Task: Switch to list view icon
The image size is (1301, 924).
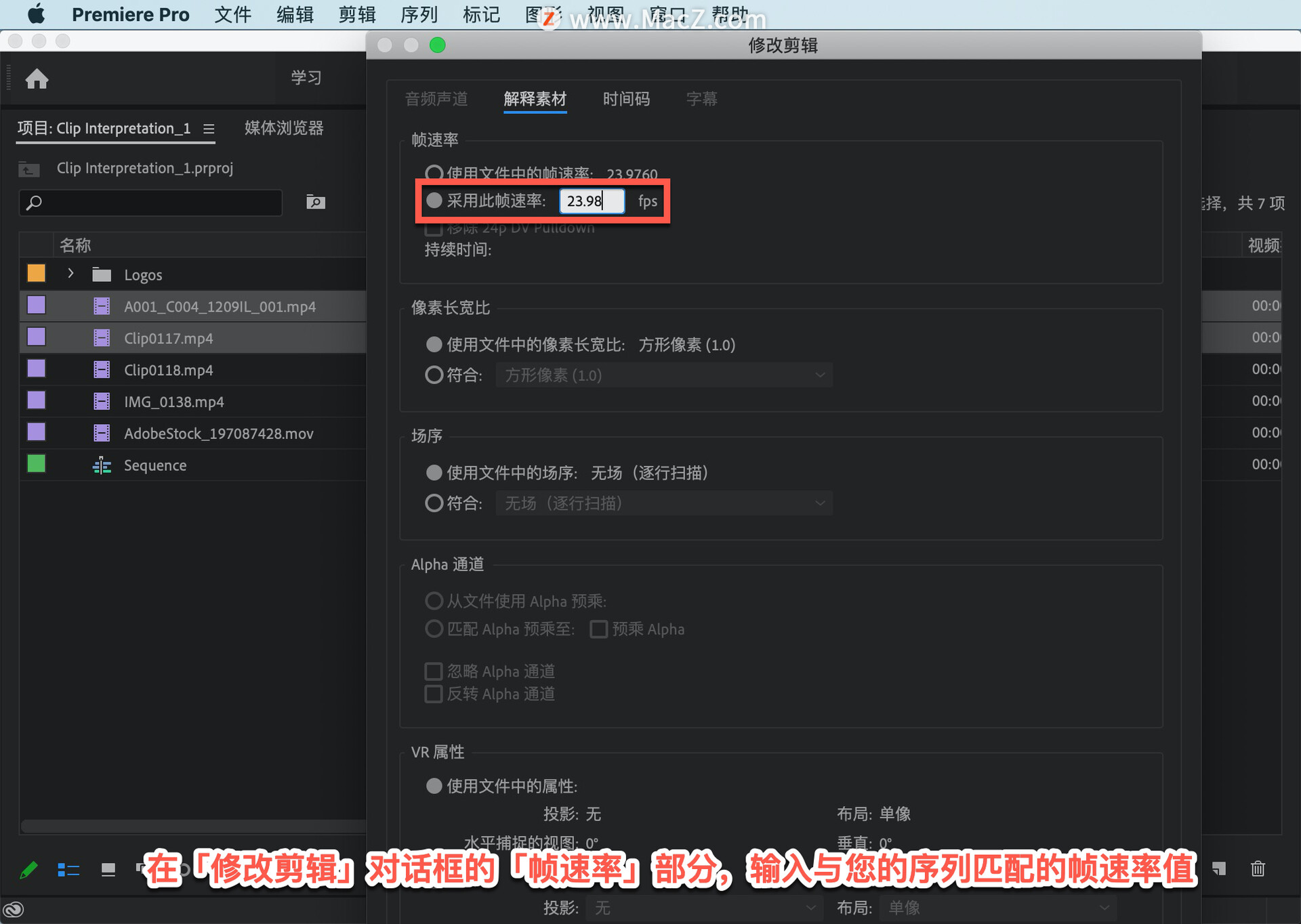Action: [68, 869]
